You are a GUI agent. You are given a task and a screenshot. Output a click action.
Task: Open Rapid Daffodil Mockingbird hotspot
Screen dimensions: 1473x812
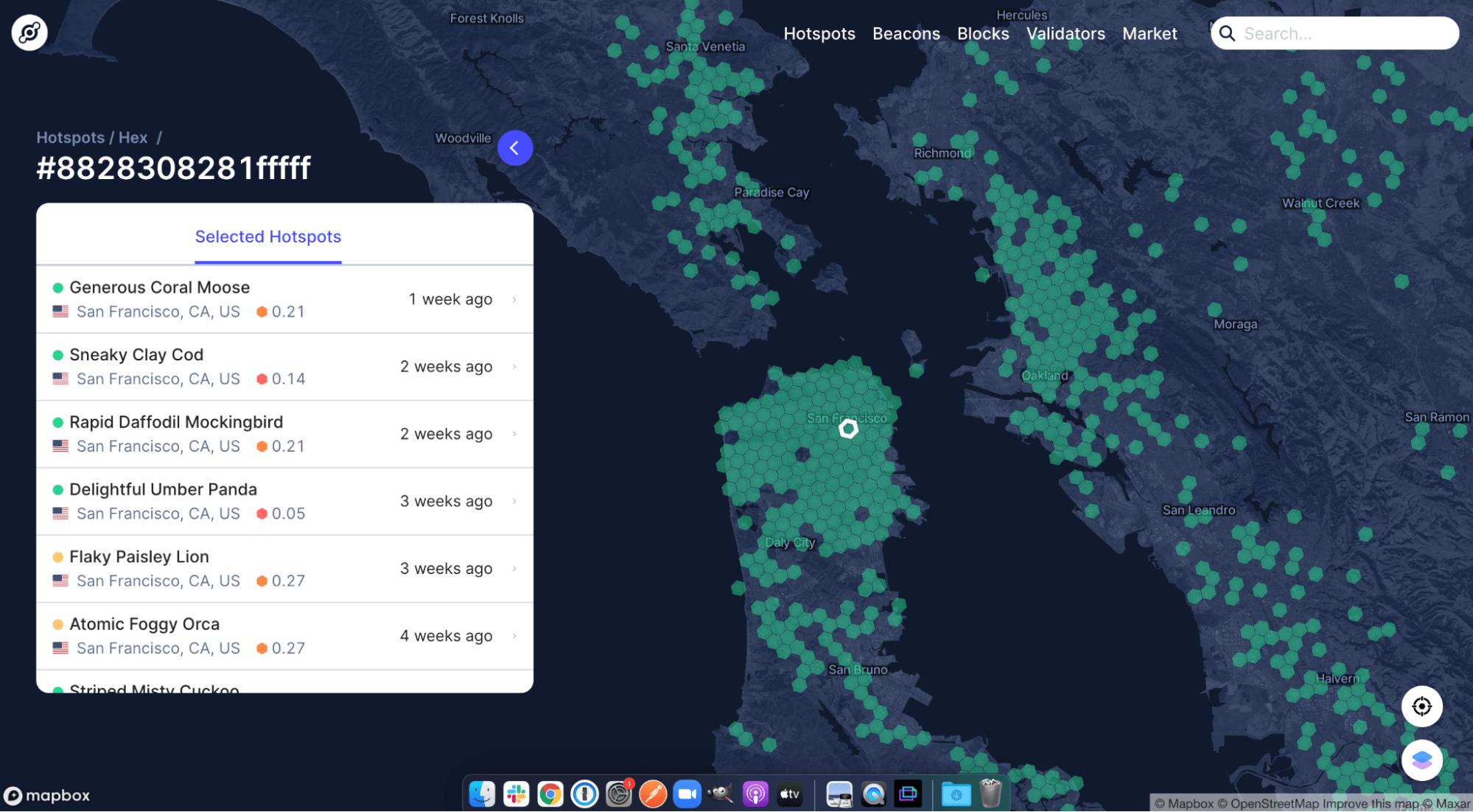click(176, 422)
